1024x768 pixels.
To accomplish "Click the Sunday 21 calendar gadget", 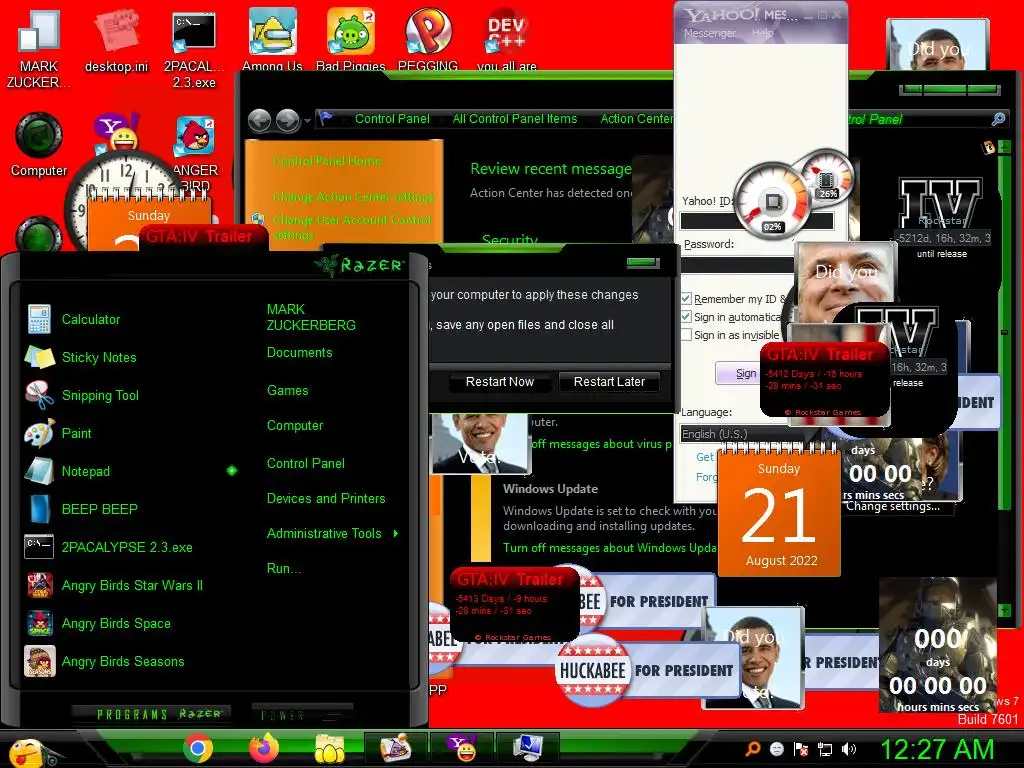I will coord(778,511).
